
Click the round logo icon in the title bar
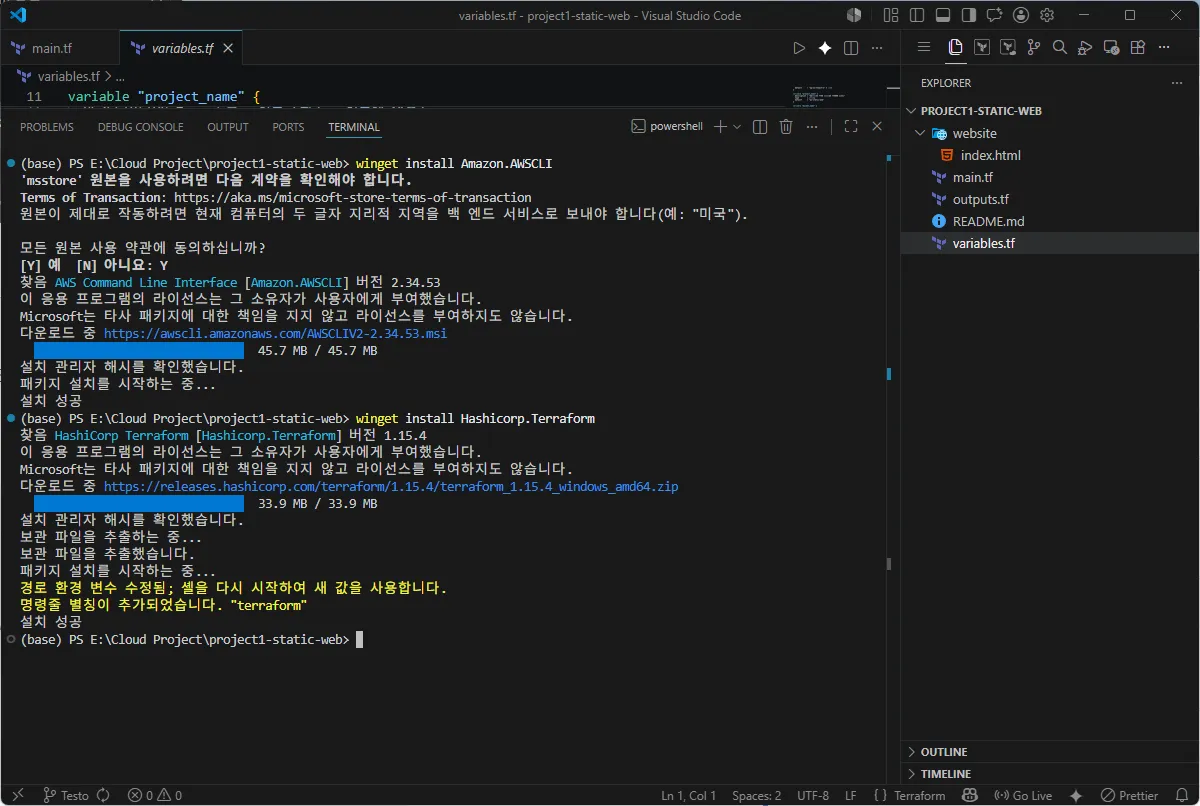point(854,15)
